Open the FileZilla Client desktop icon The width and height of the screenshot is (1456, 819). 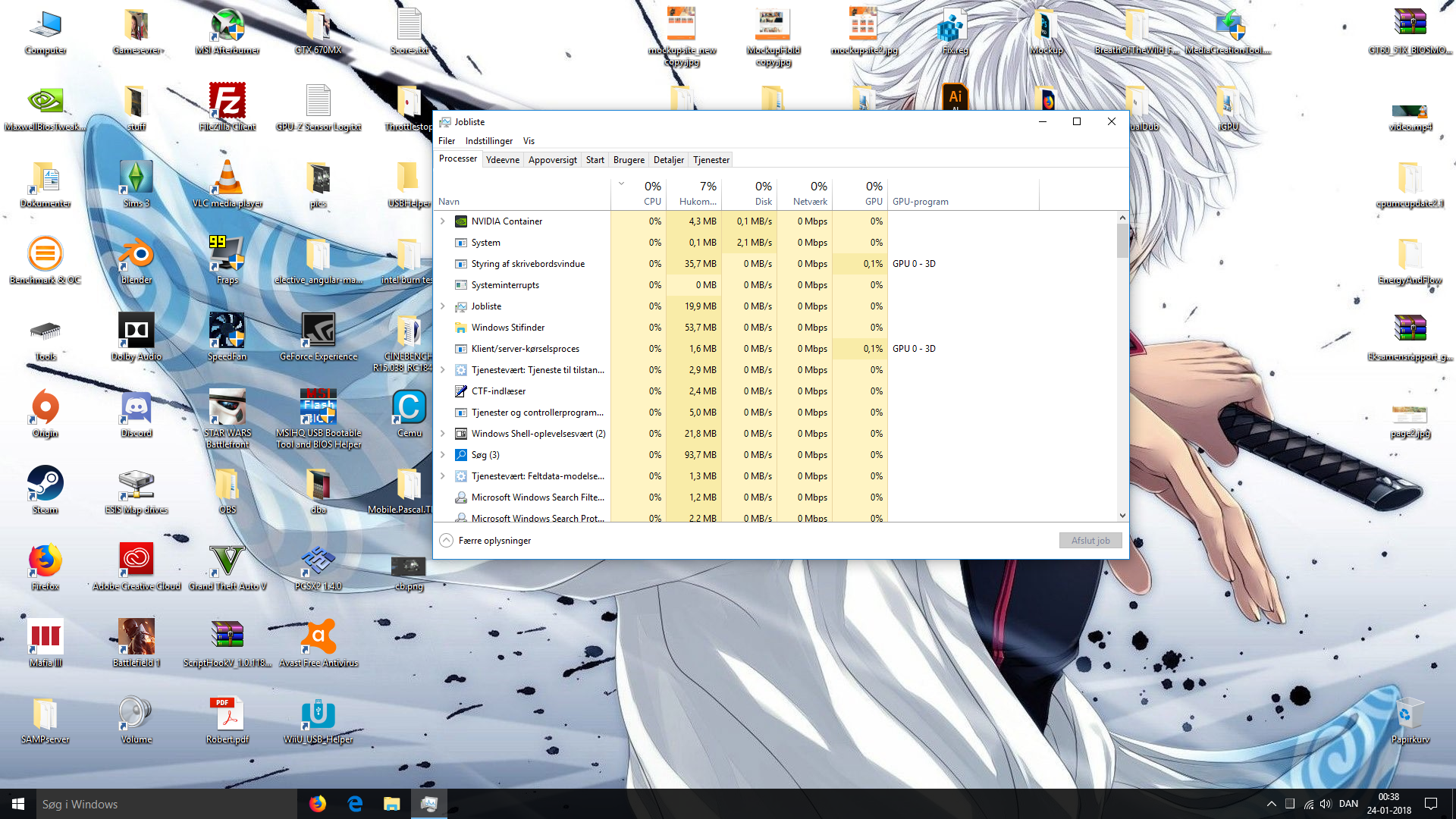coord(227,108)
